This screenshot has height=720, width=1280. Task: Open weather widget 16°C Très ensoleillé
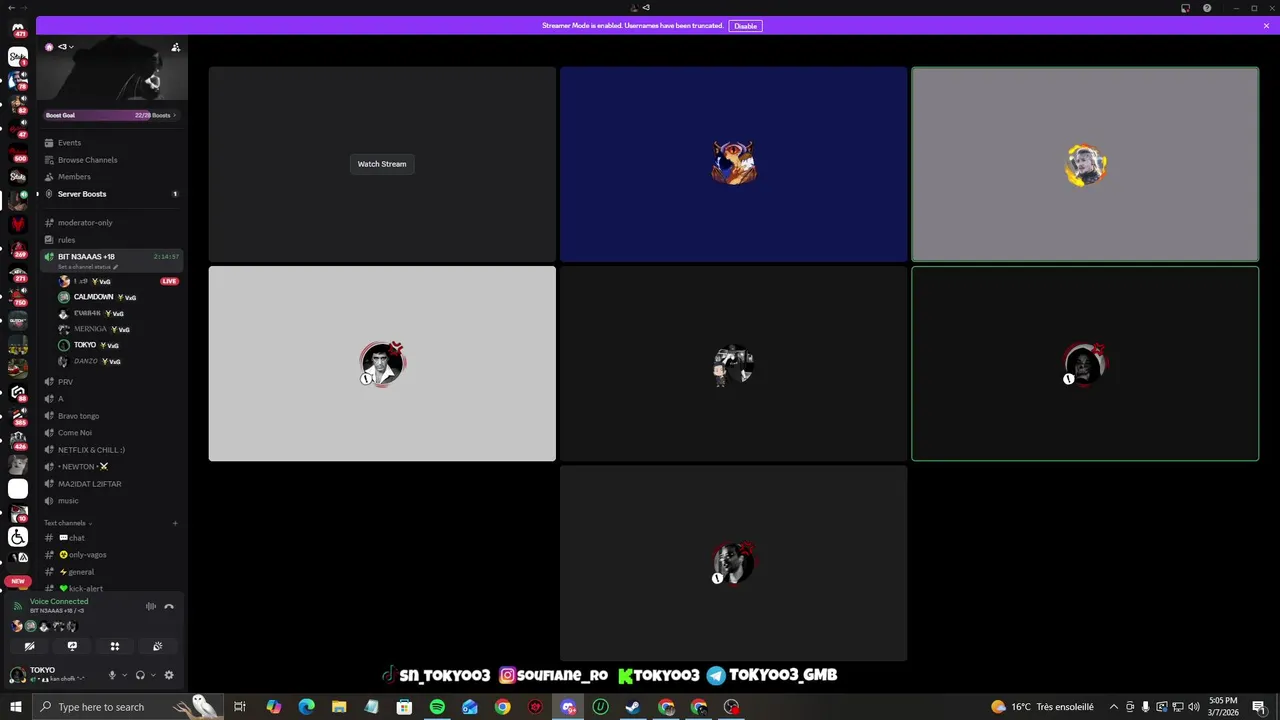tap(1041, 707)
